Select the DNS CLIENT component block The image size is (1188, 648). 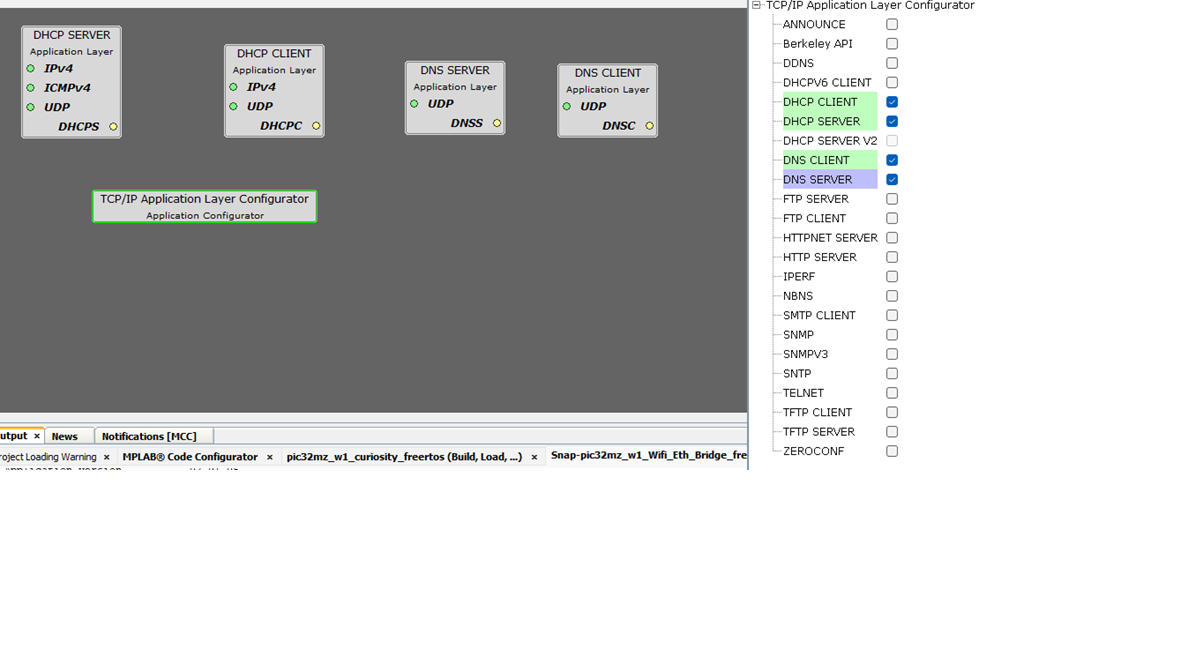(x=608, y=100)
